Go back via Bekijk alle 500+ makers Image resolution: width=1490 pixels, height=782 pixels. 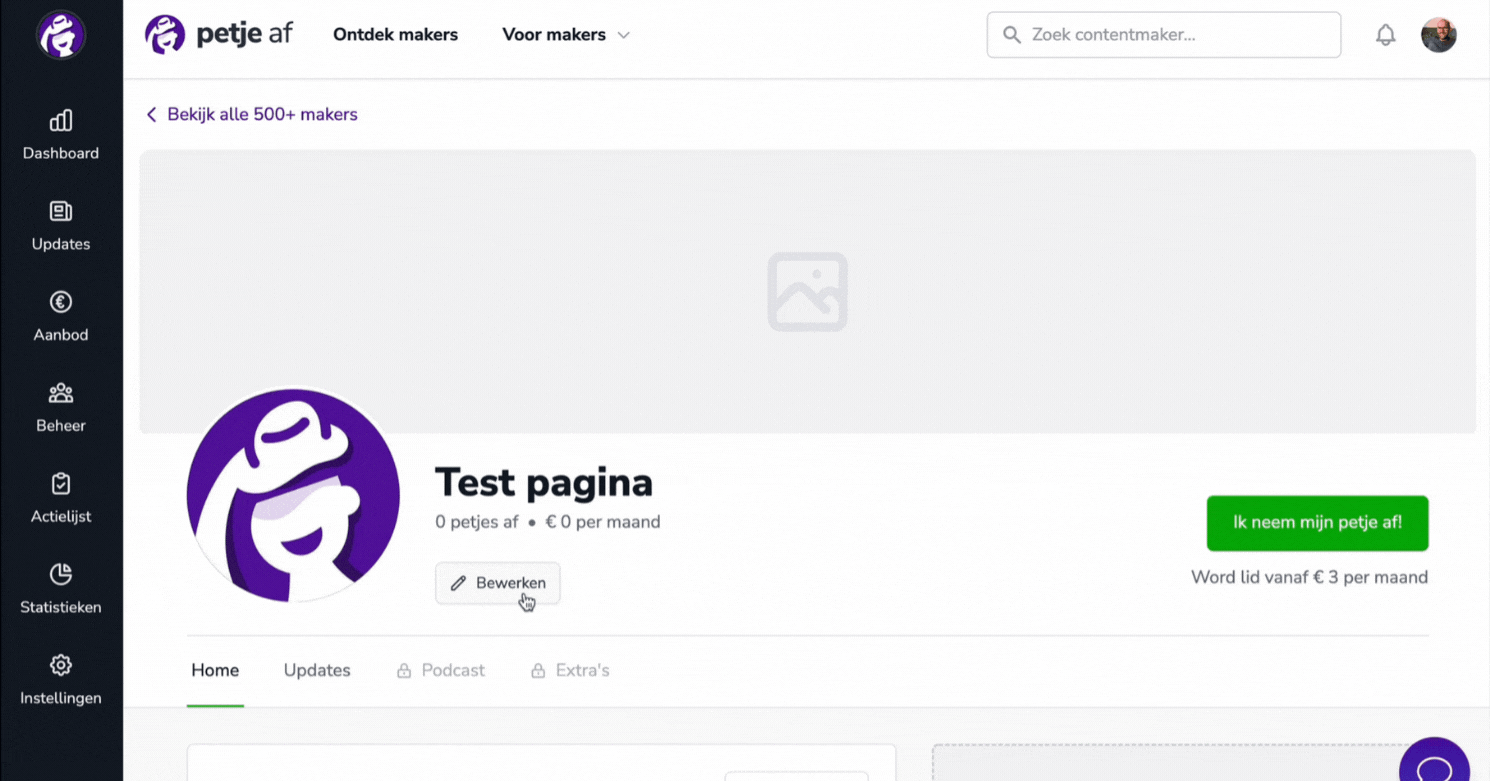click(251, 114)
